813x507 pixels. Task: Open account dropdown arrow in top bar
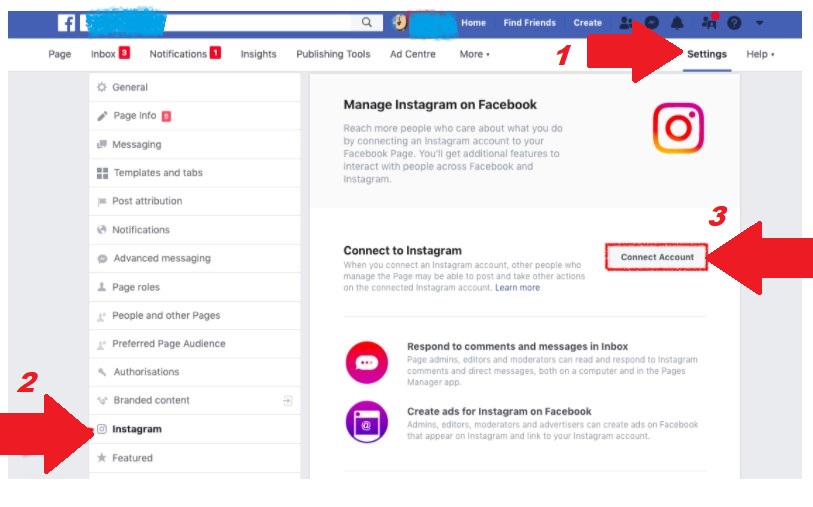(x=759, y=23)
